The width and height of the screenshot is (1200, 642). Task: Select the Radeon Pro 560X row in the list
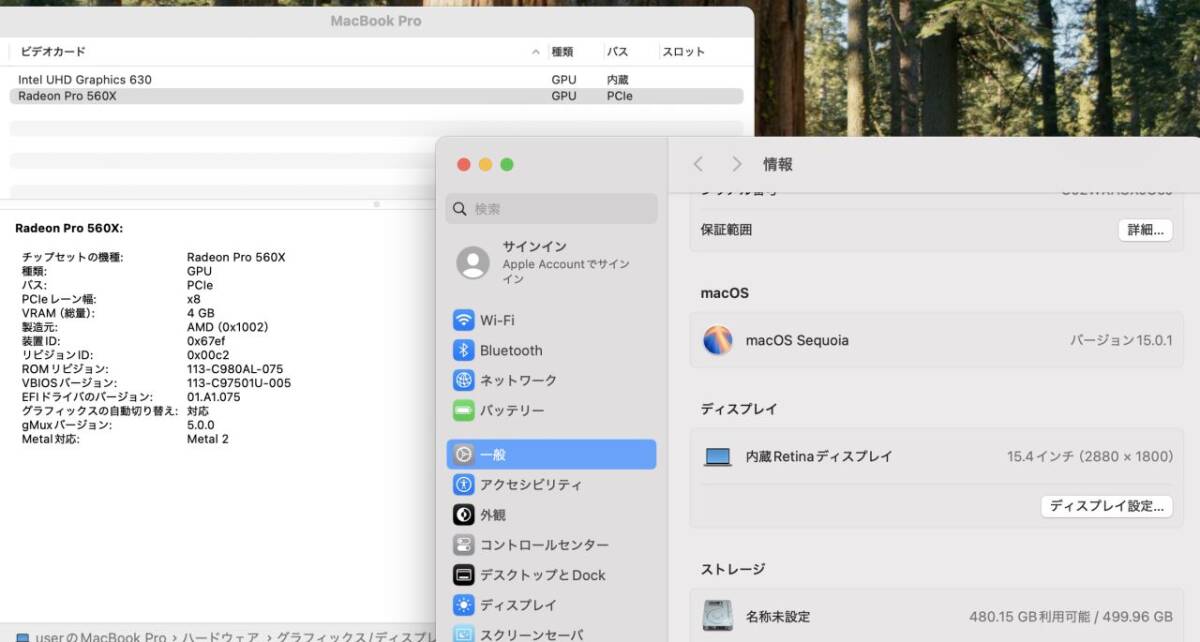376,96
